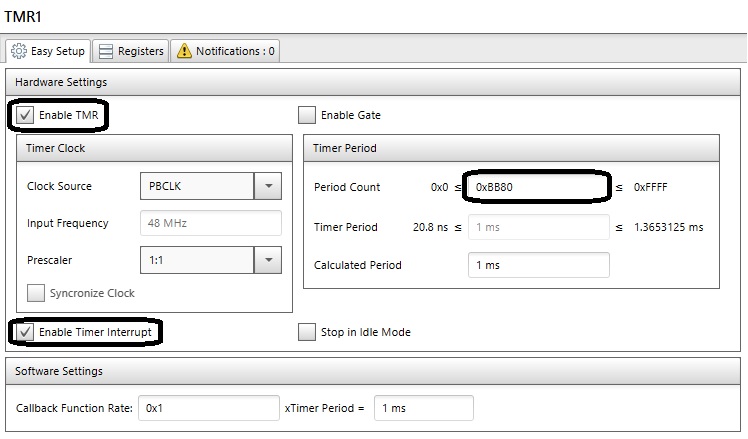Screen dimensions: 748x439
Task: Click the Timer Period 1 ms field
Action: 539,227
